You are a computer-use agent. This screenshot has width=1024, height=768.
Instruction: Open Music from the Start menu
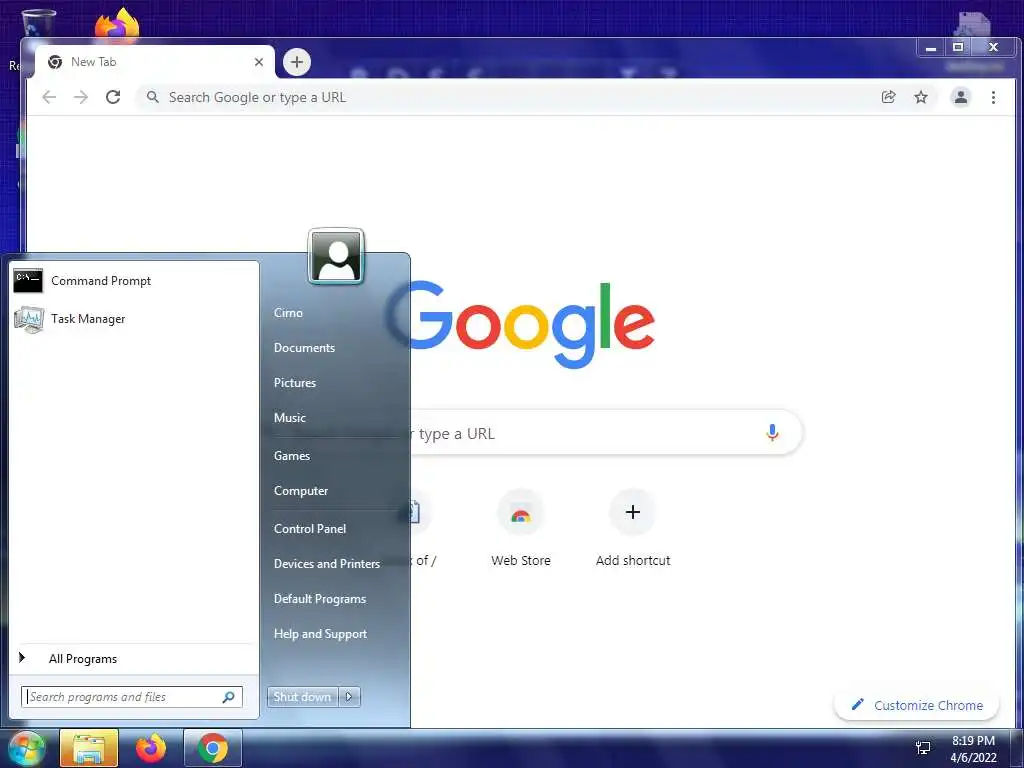pyautogui.click(x=289, y=418)
